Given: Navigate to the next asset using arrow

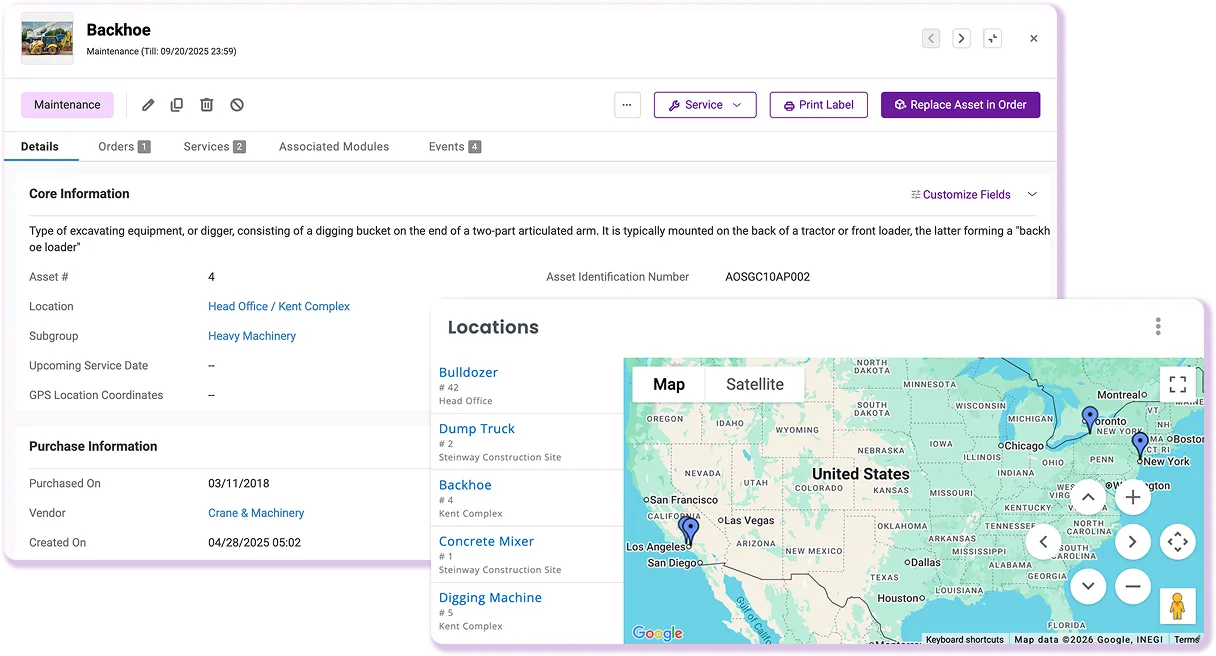Looking at the screenshot, I should 961,37.
